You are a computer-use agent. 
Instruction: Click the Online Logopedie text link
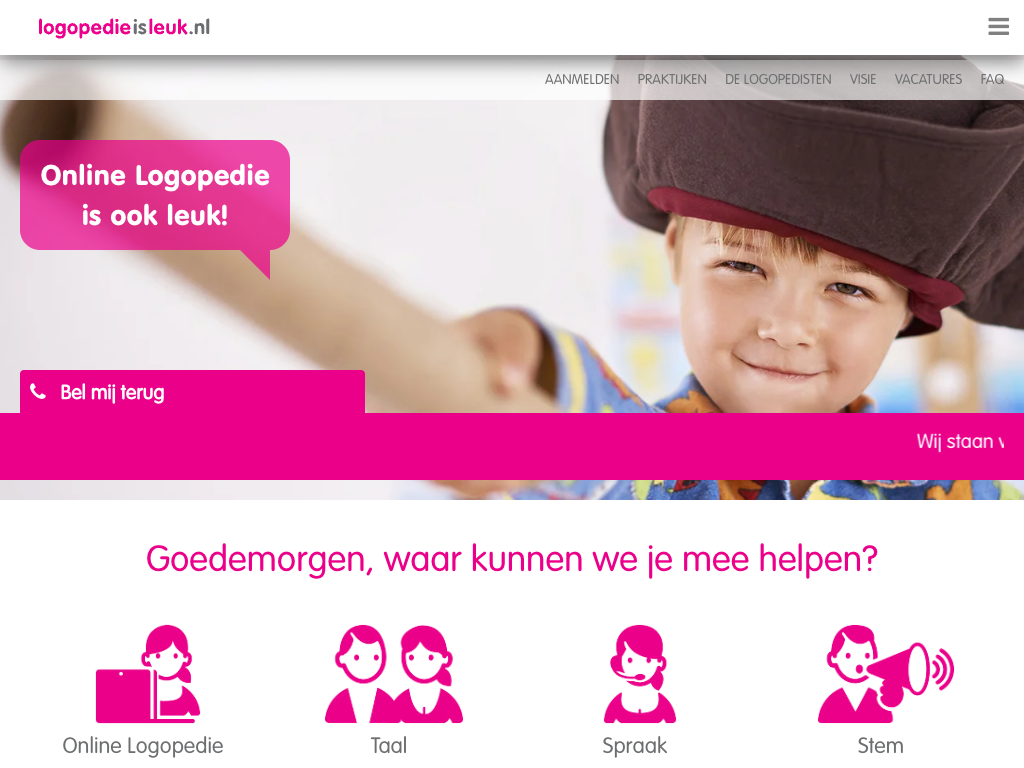143,746
